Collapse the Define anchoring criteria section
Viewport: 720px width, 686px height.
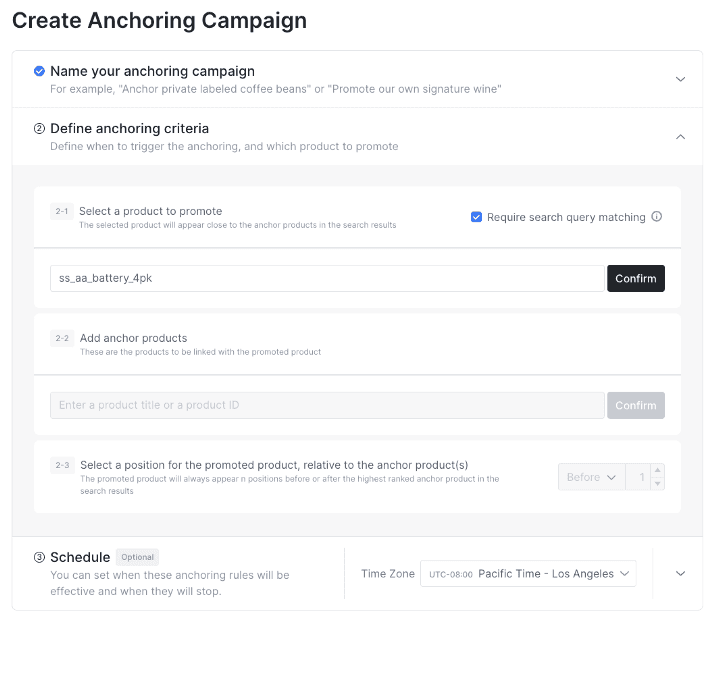click(x=681, y=137)
